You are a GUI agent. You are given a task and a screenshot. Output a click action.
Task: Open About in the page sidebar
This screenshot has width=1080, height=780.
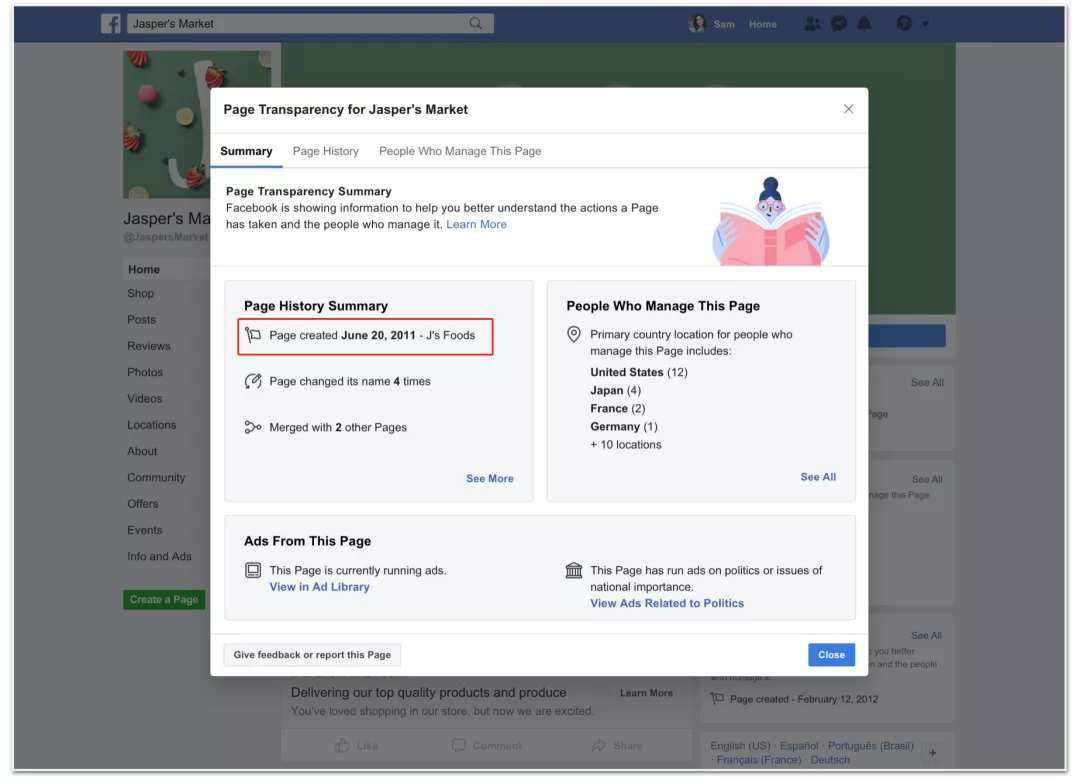(x=143, y=451)
